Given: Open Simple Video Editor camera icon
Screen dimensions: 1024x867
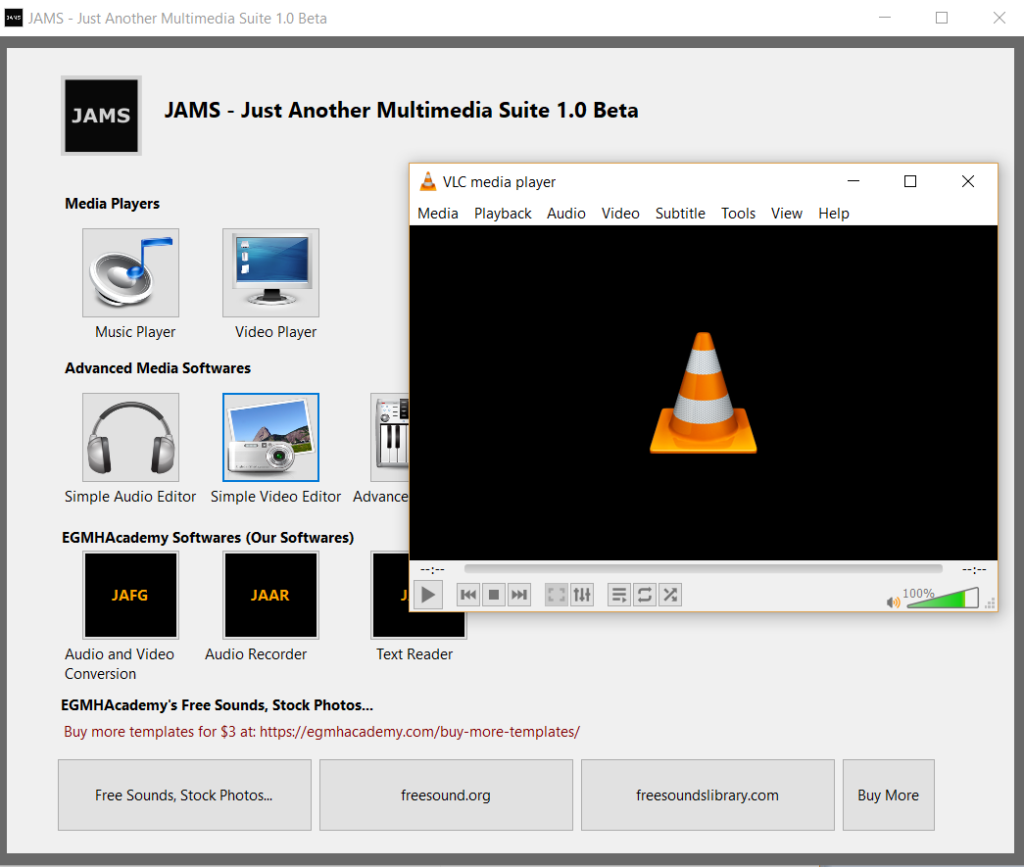Looking at the screenshot, I should click(x=271, y=437).
